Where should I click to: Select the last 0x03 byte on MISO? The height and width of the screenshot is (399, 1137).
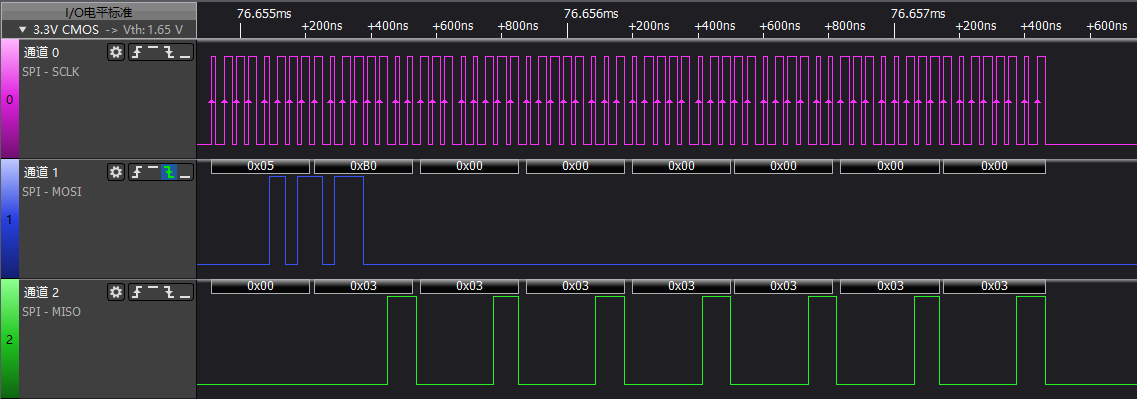pyautogui.click(x=994, y=286)
